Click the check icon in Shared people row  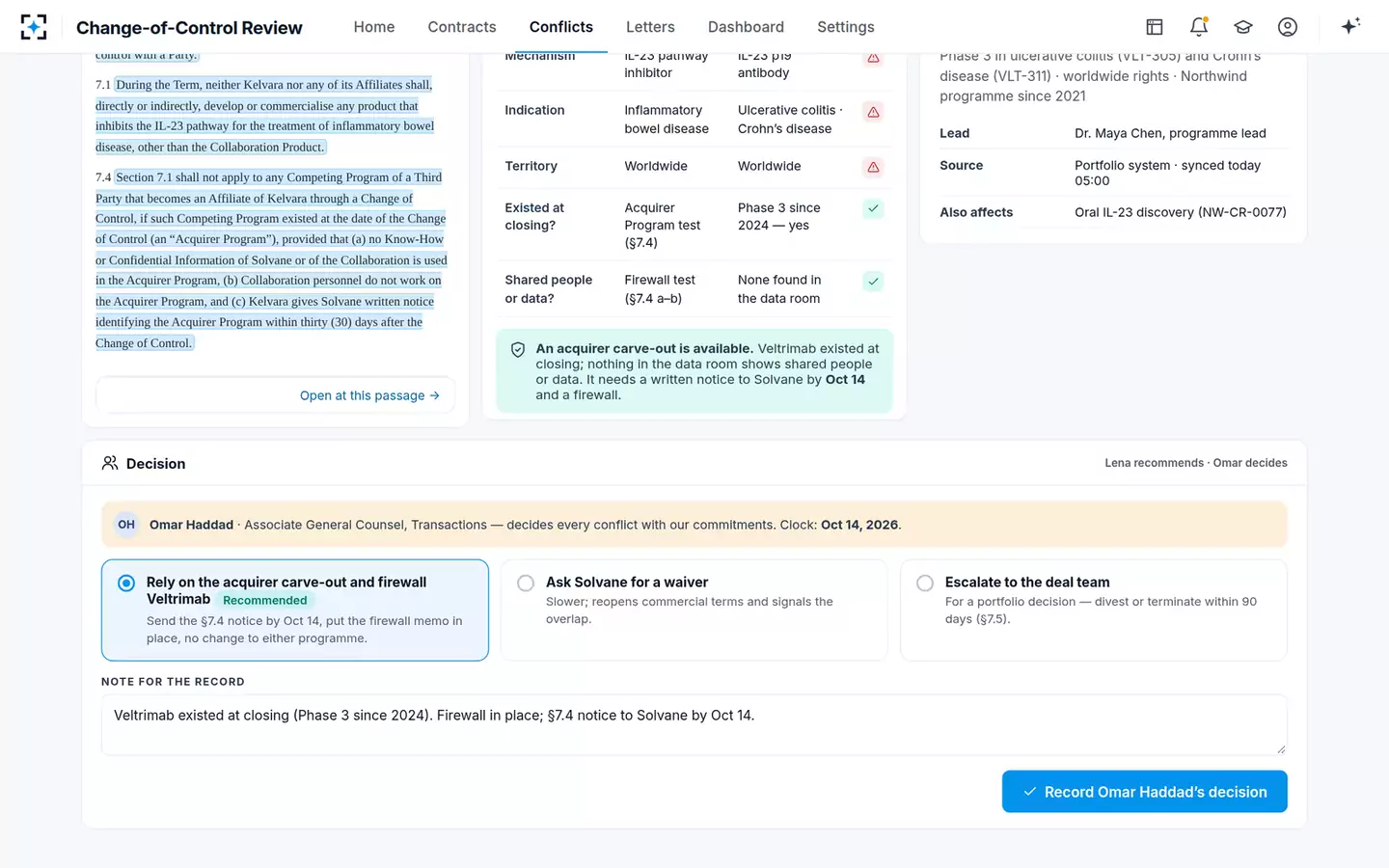tap(873, 282)
